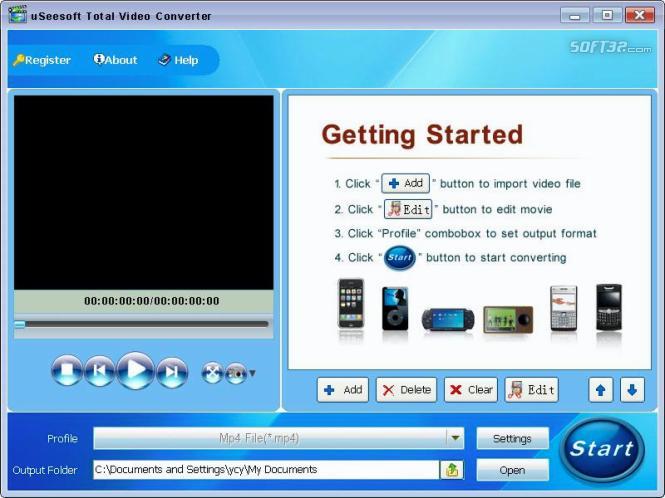The image size is (665, 498).
Task: Click the small Start illustration in step 4
Action: coord(400,257)
